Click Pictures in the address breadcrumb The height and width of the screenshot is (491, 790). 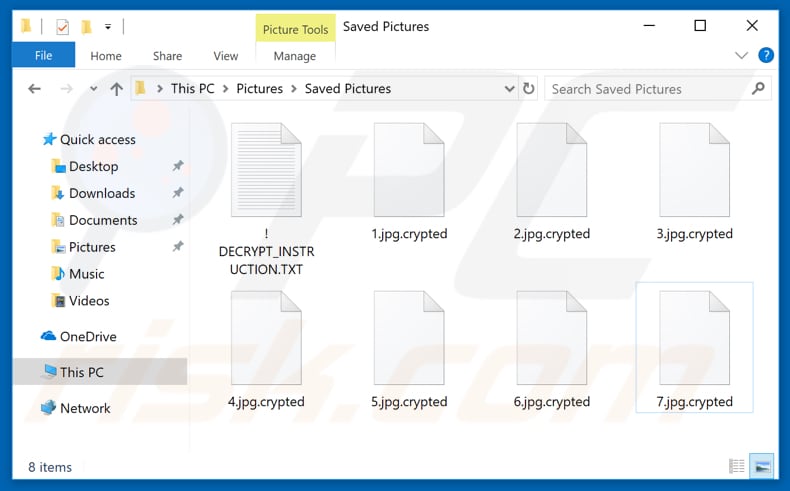[259, 89]
